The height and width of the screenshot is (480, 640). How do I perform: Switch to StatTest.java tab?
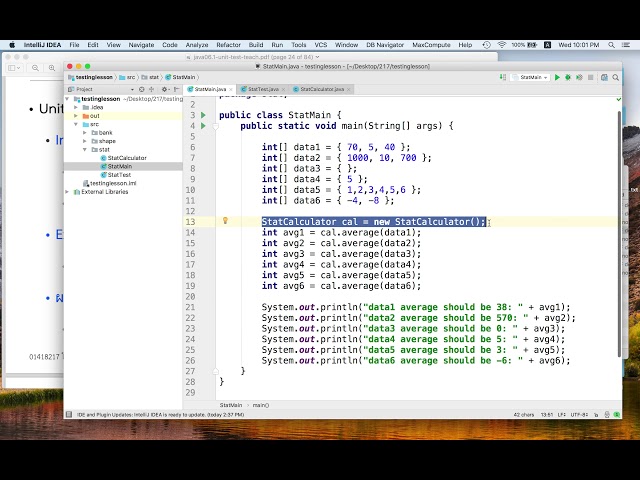(263, 89)
